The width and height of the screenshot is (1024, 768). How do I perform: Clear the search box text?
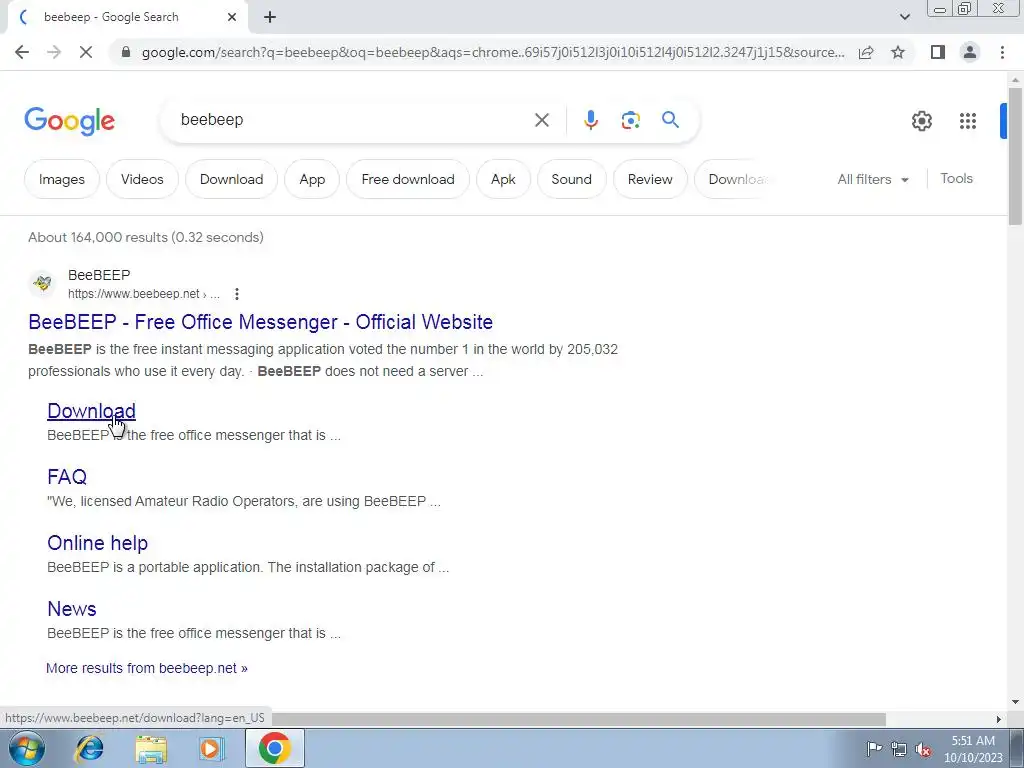point(541,120)
